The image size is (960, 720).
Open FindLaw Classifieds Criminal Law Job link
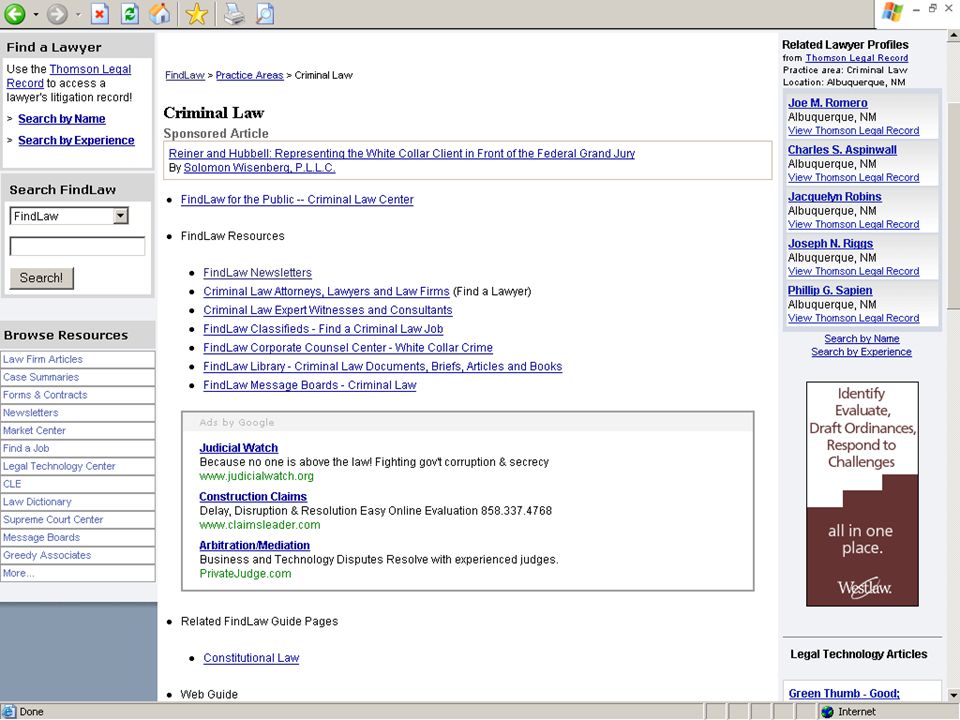[x=323, y=329]
